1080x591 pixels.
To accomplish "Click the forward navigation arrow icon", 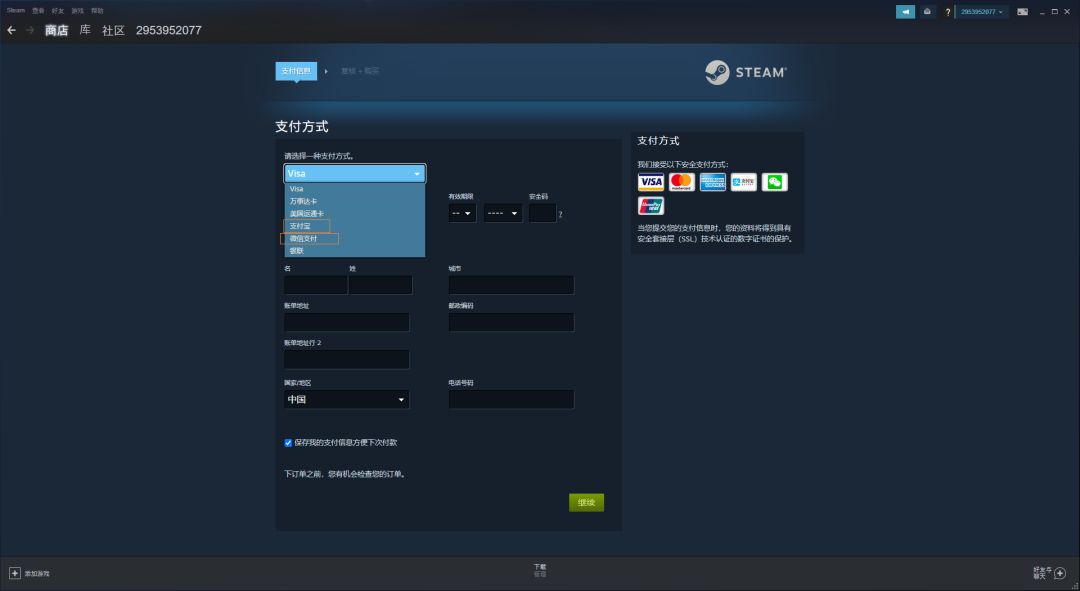I will pyautogui.click(x=30, y=30).
